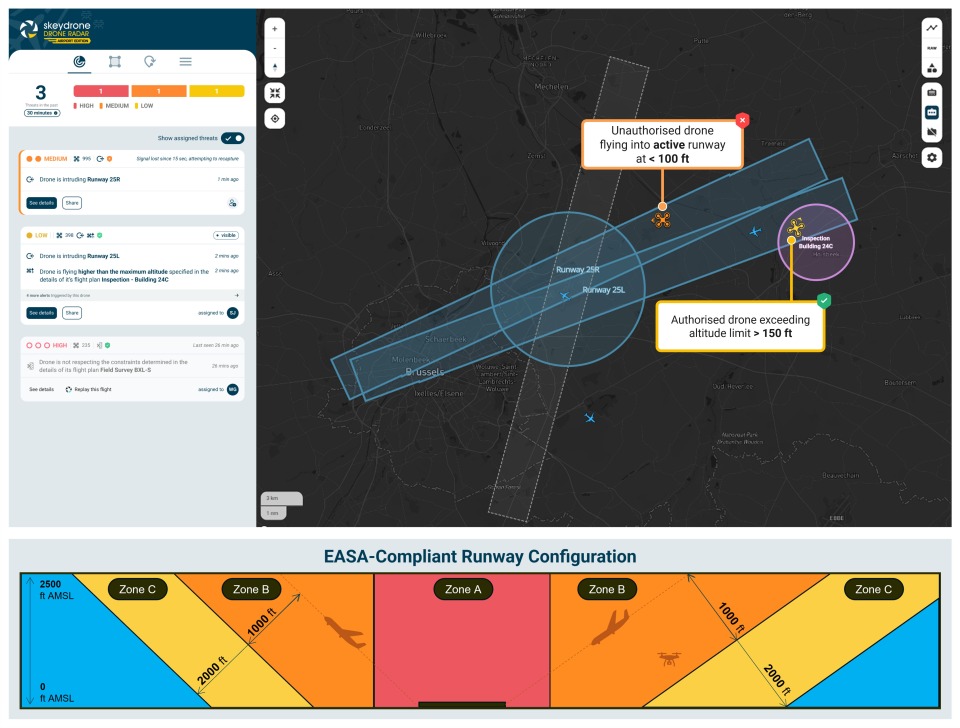
Task: Reset map compass to north
Action: click(x=275, y=67)
